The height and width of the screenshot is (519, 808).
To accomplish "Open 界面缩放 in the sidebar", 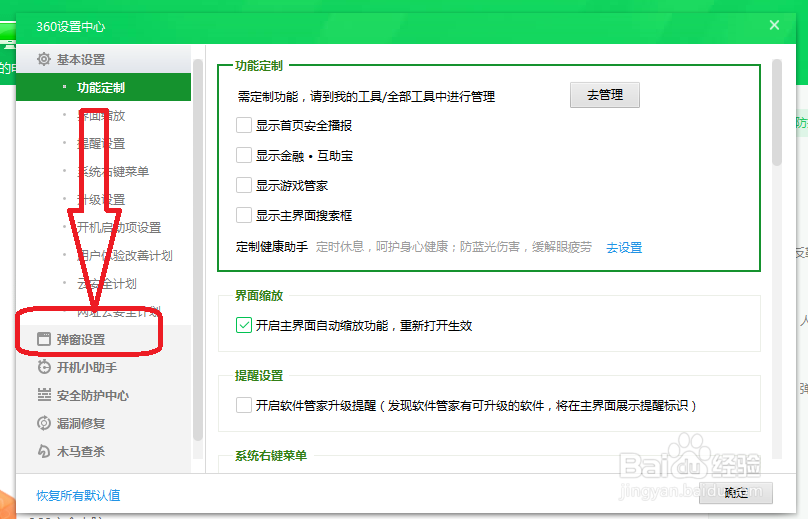I will 101,115.
